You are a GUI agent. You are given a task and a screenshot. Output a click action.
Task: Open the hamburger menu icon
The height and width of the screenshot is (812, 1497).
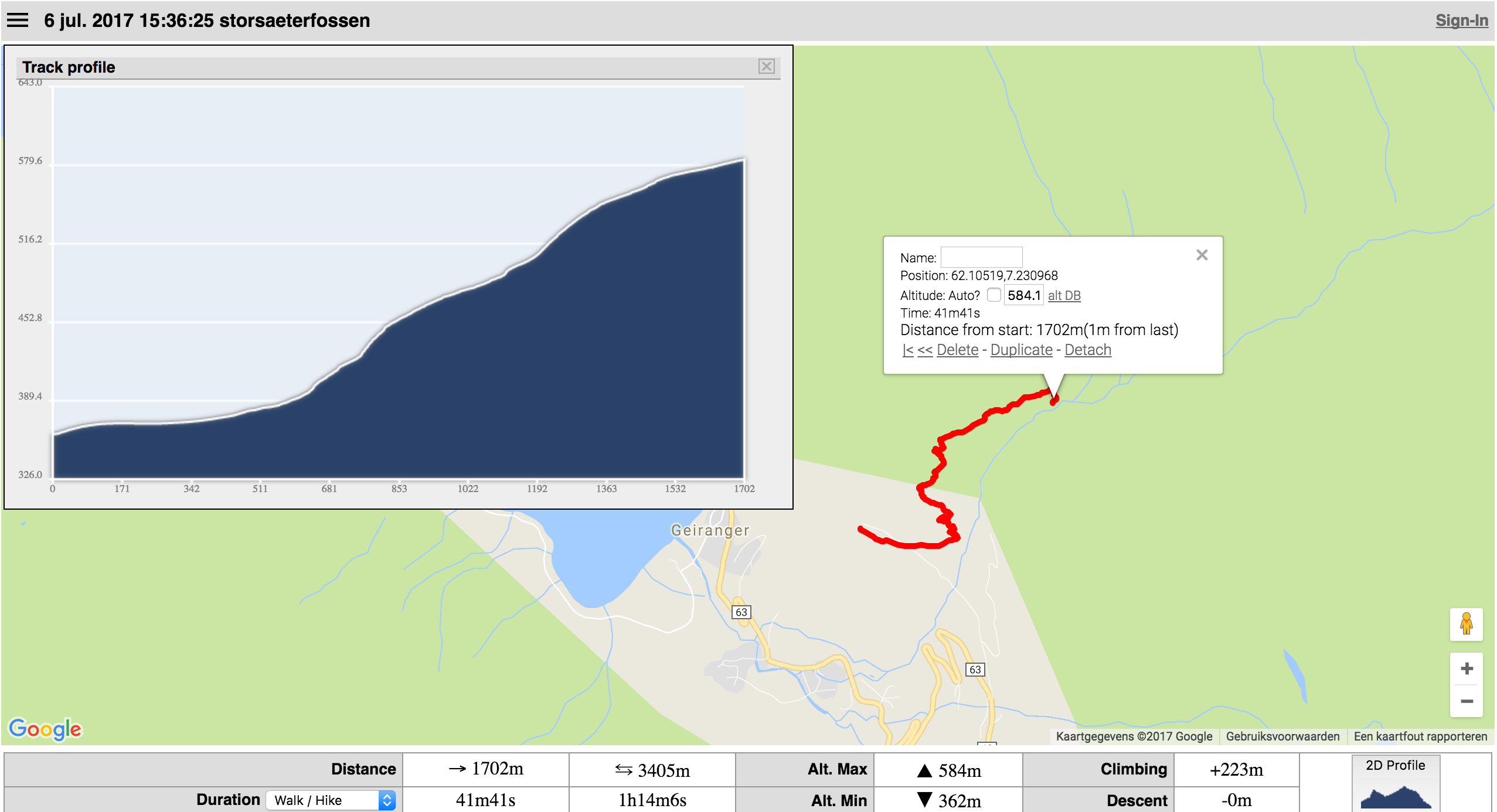[18, 21]
